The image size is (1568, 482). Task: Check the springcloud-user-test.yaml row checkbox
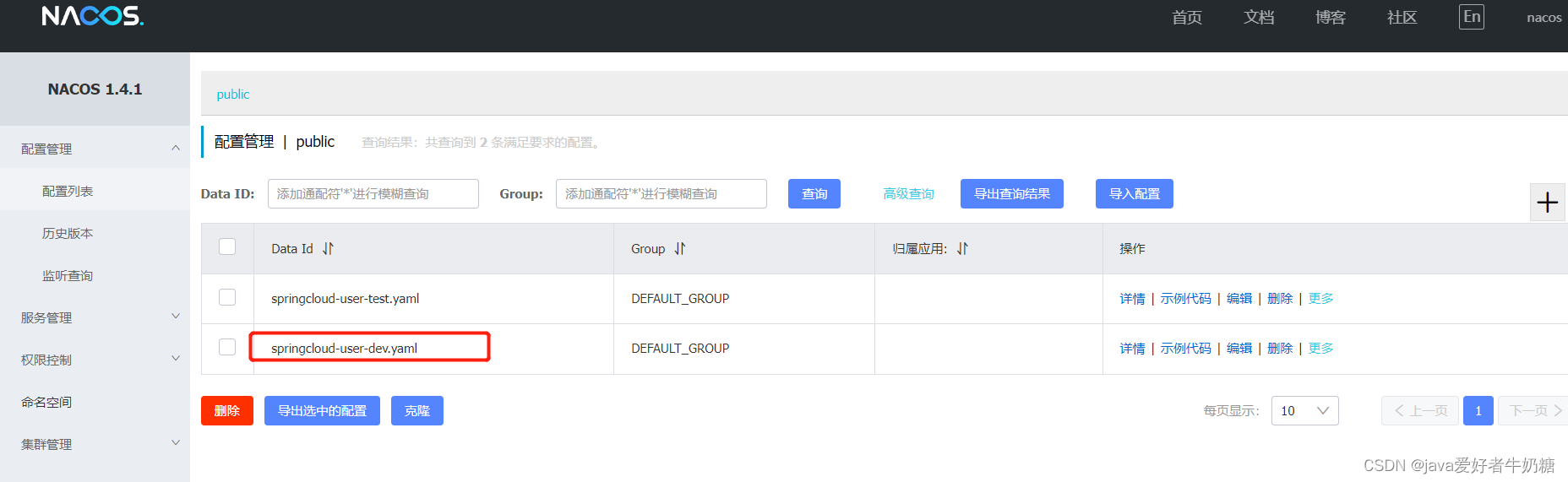point(227,297)
